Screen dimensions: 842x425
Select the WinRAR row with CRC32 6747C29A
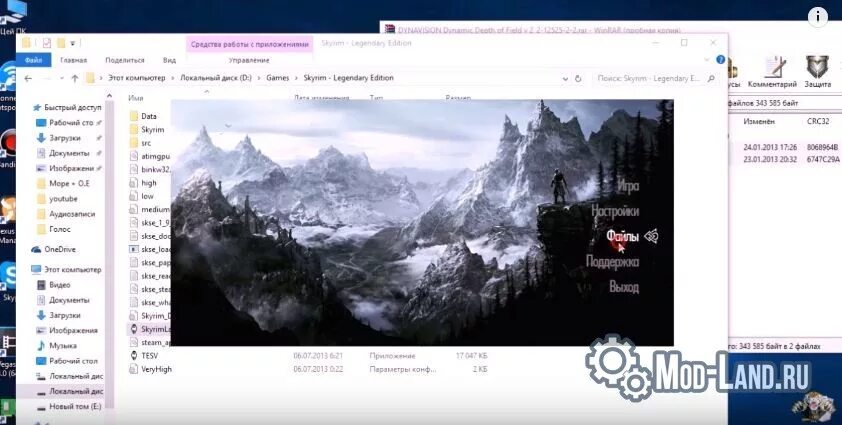(785, 159)
